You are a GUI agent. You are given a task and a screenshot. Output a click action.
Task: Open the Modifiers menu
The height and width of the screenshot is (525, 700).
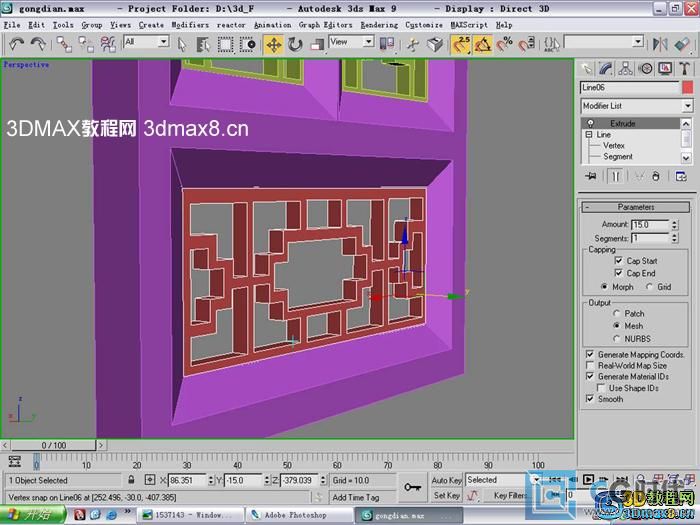(x=190, y=25)
